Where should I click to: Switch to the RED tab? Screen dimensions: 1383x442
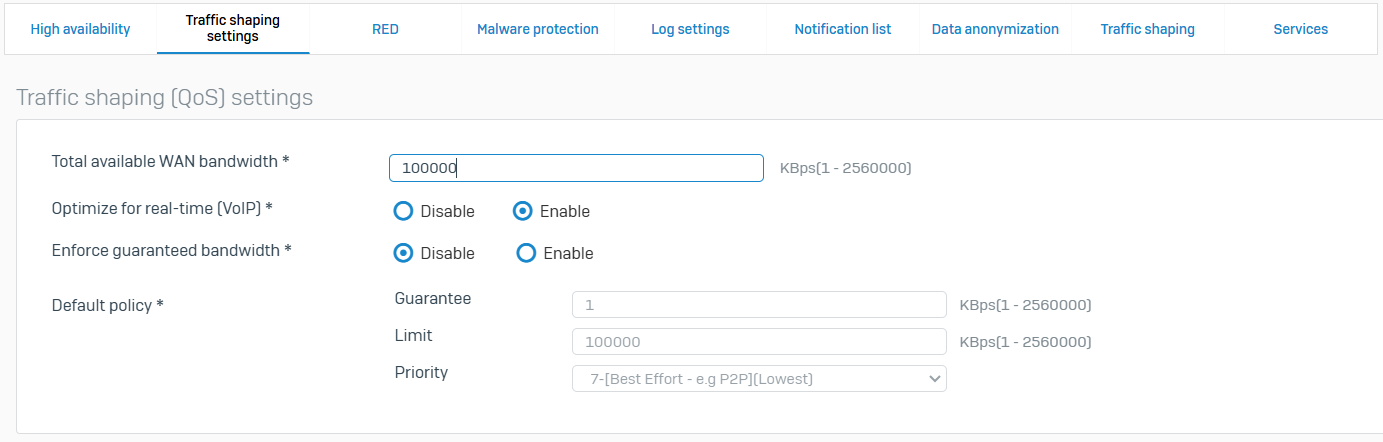click(385, 29)
